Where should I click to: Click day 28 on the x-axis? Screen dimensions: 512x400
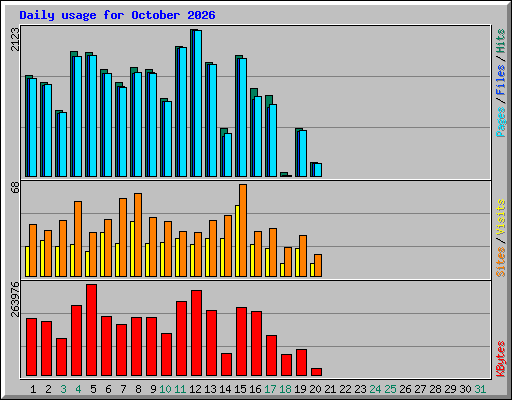(x=435, y=389)
